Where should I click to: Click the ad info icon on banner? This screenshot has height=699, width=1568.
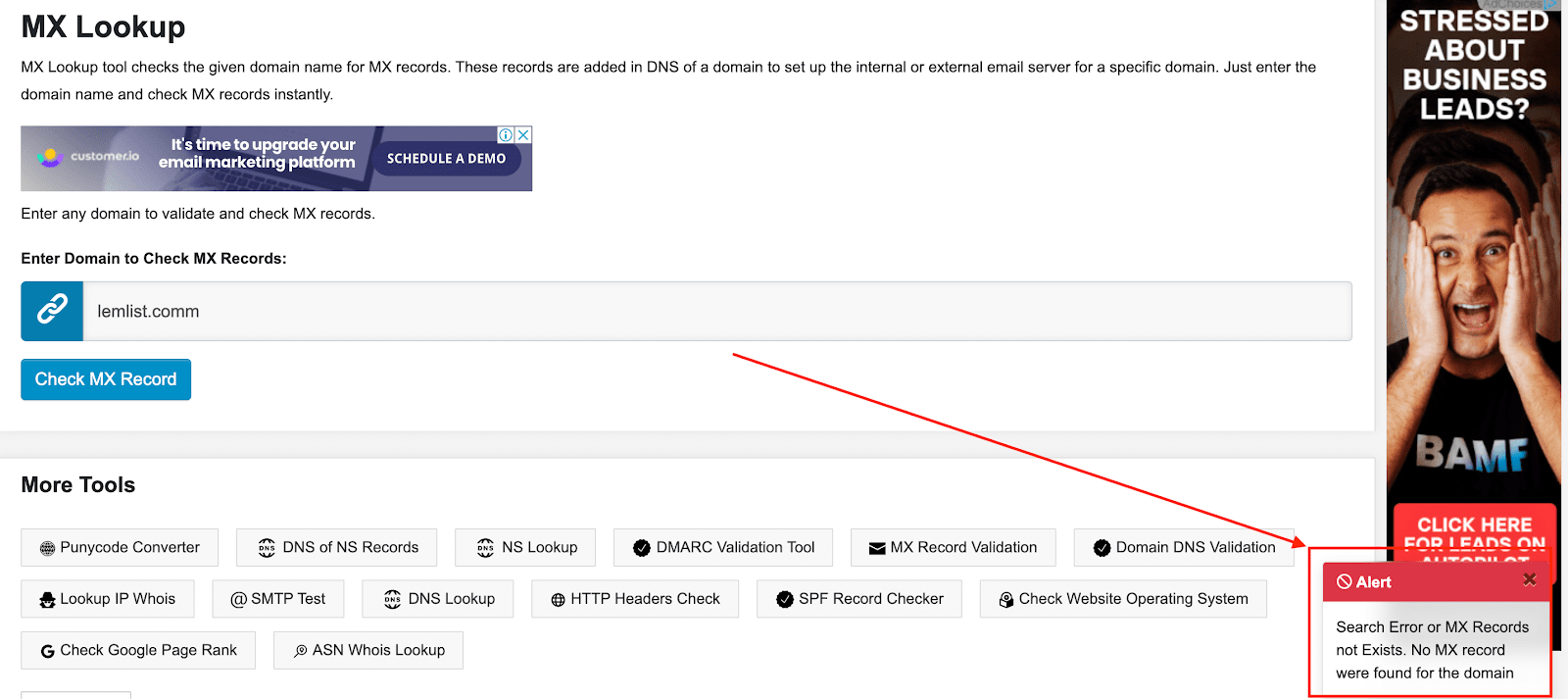coord(506,134)
